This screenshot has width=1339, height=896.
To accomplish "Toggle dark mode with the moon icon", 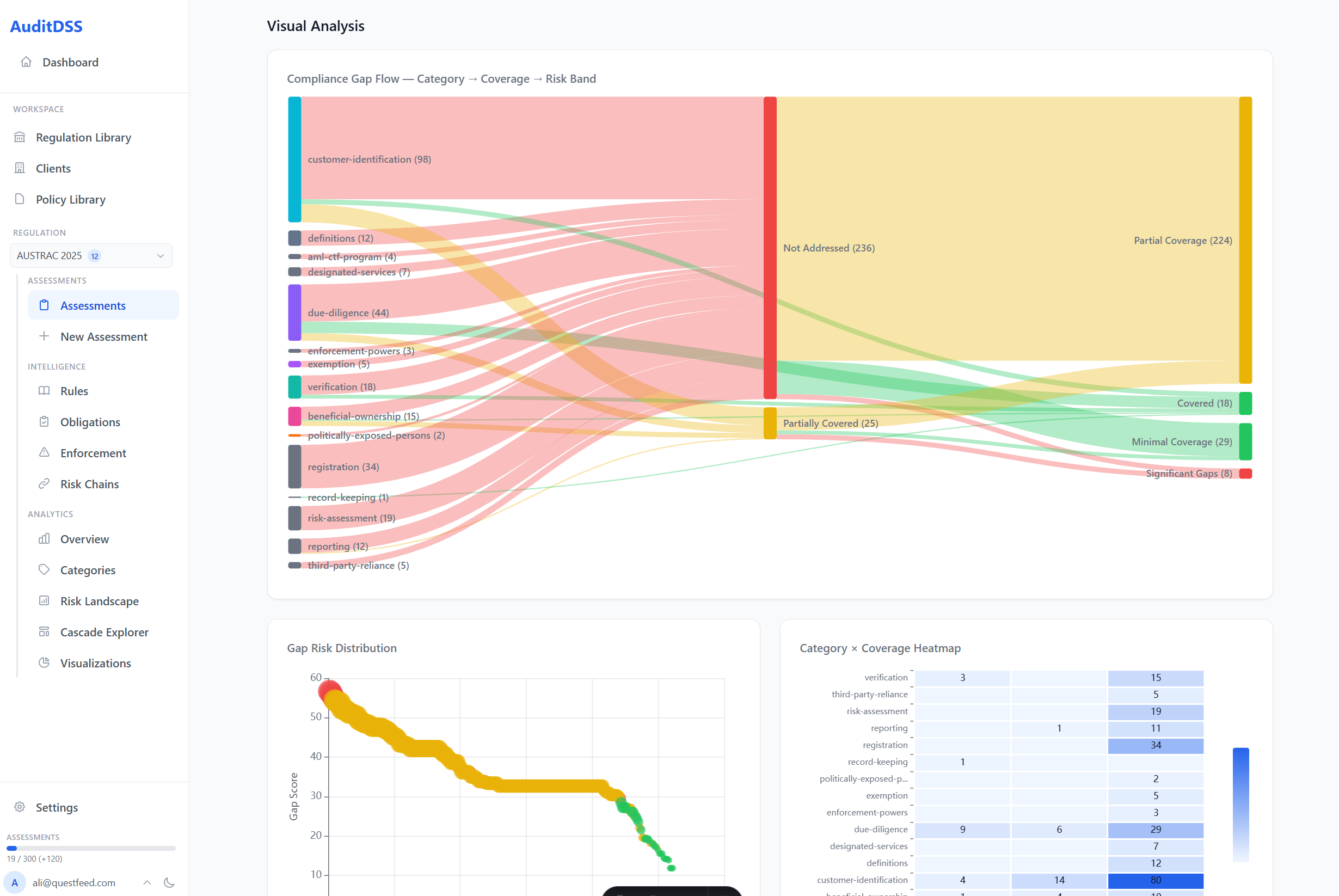I will point(169,882).
